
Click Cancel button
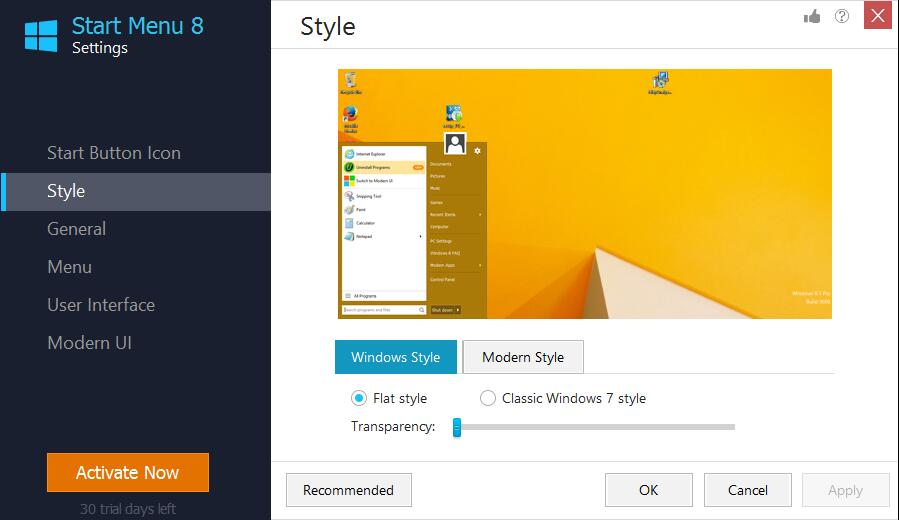tap(748, 490)
